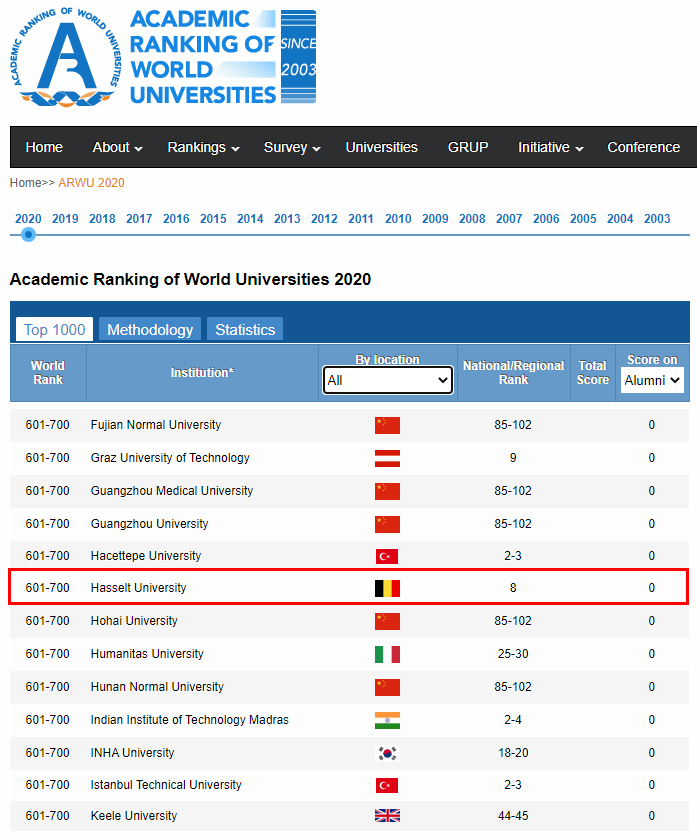
Task: Click China flag beside Guangzhou Medical University
Action: (388, 491)
